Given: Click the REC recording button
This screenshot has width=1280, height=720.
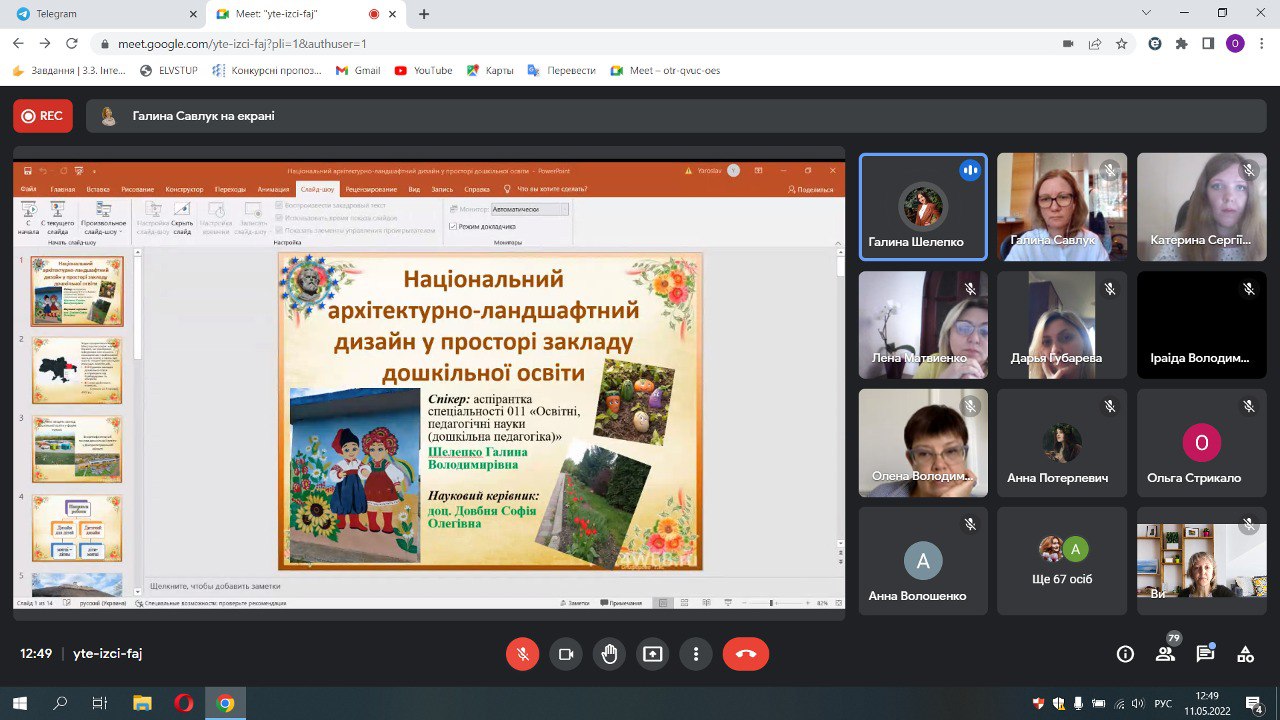Looking at the screenshot, I should (x=42, y=115).
